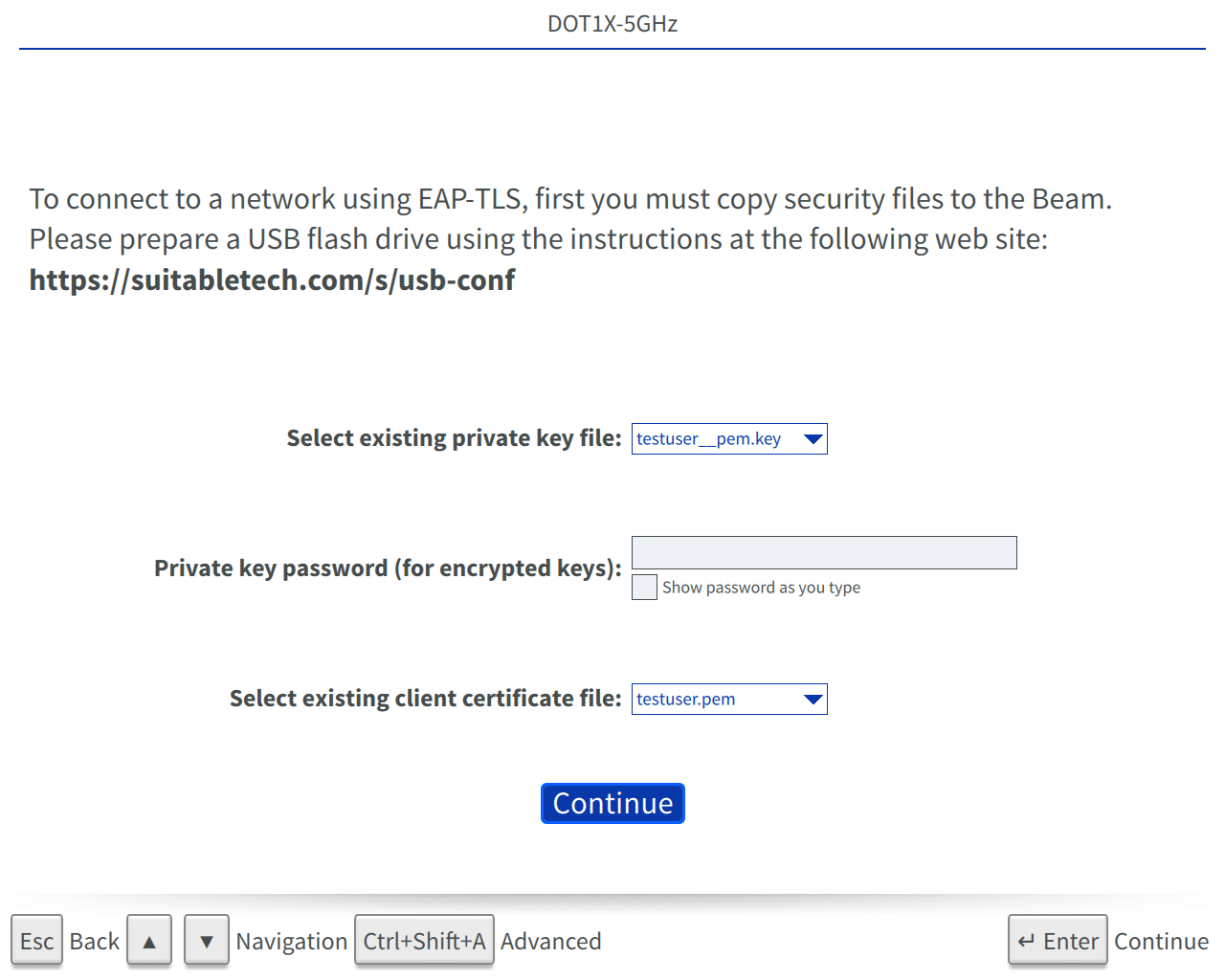Open the testuser__pem.key file dropdown

pos(729,439)
